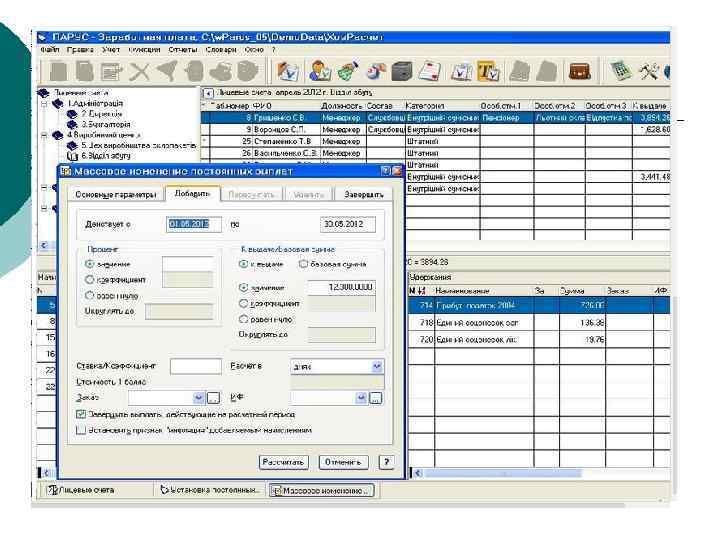
Task: Select значение radio in Процент group
Action: click(x=90, y=264)
